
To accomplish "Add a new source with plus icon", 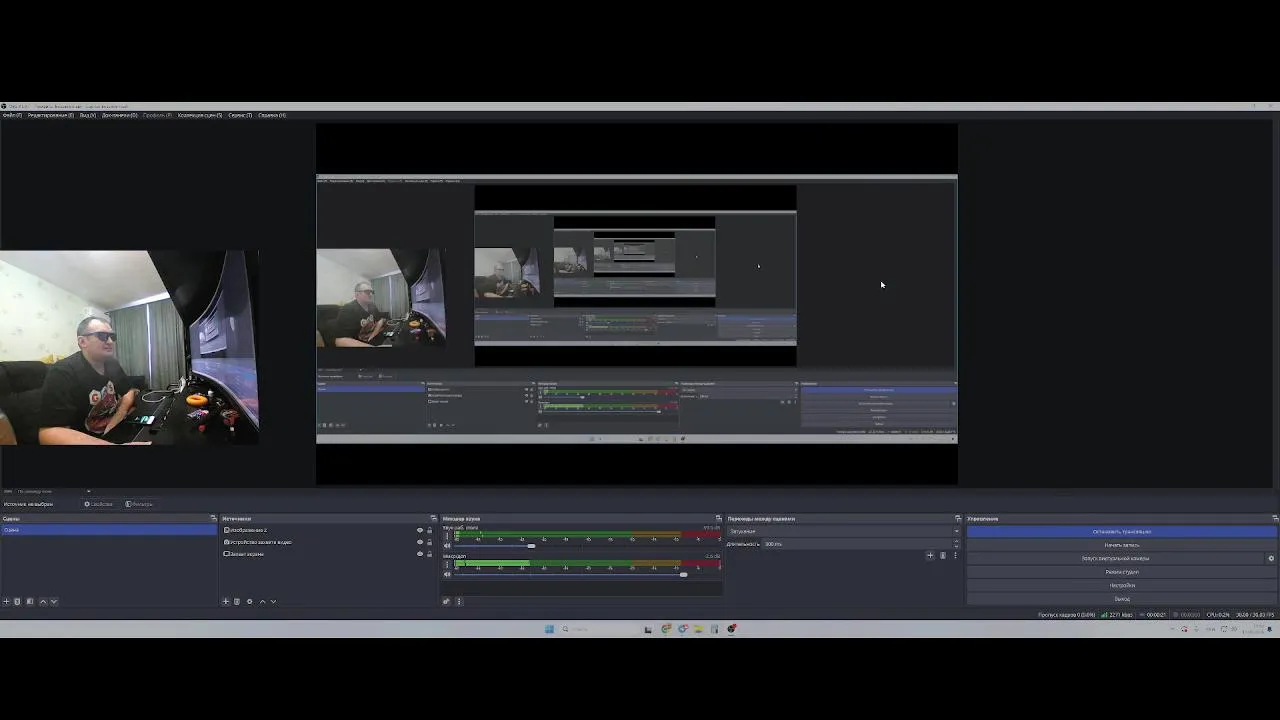I will pyautogui.click(x=226, y=601).
